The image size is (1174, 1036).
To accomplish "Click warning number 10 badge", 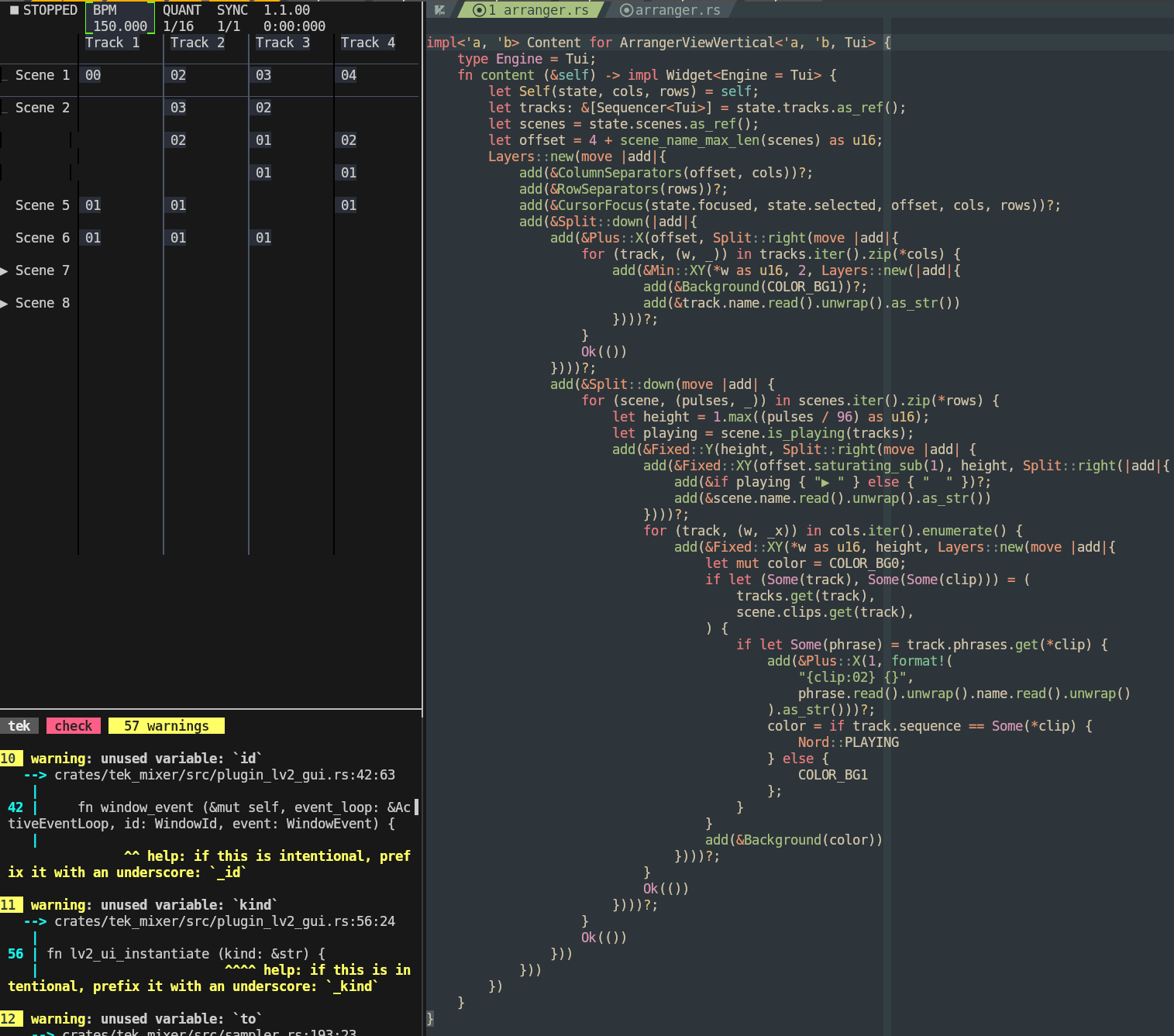I will point(12,759).
